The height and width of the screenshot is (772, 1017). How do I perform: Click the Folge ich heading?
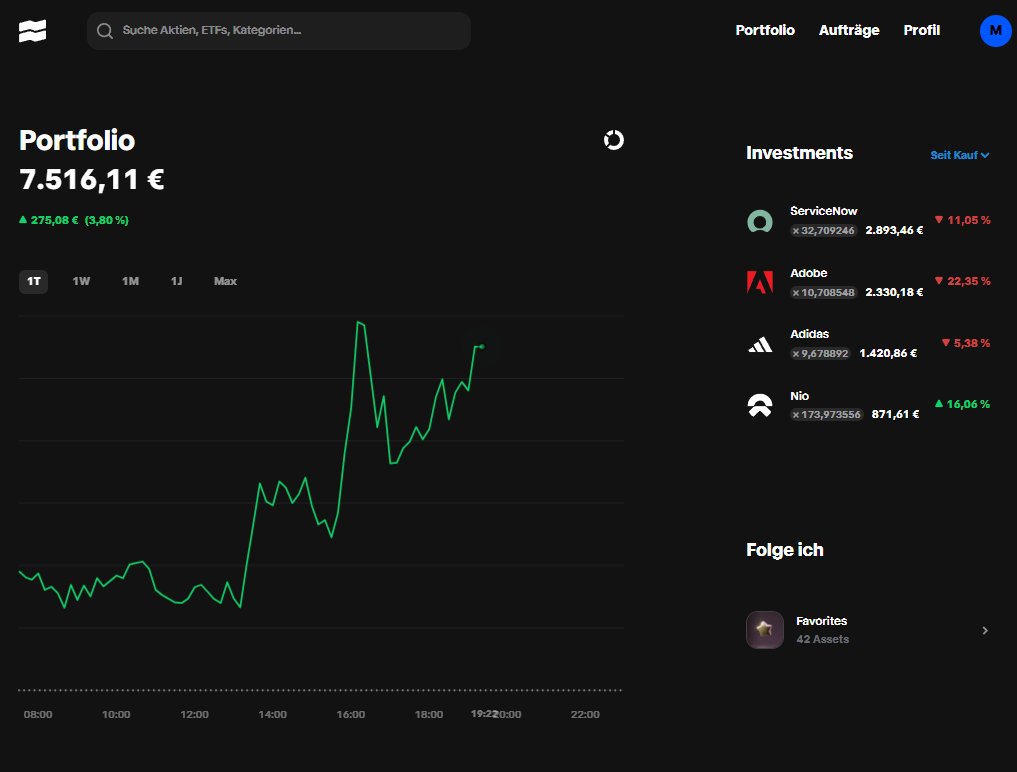(x=785, y=550)
